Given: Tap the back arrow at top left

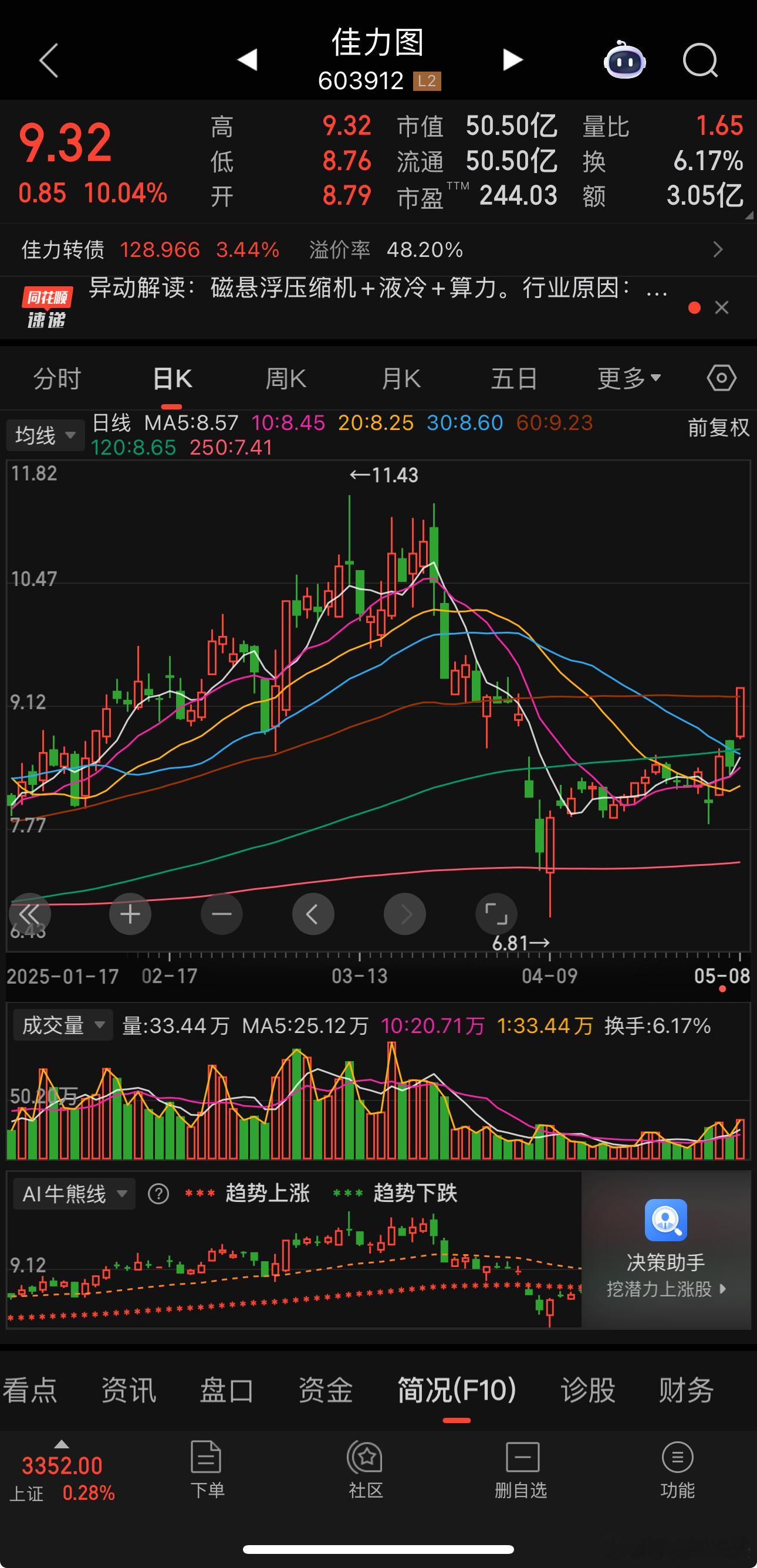Looking at the screenshot, I should 49,60.
